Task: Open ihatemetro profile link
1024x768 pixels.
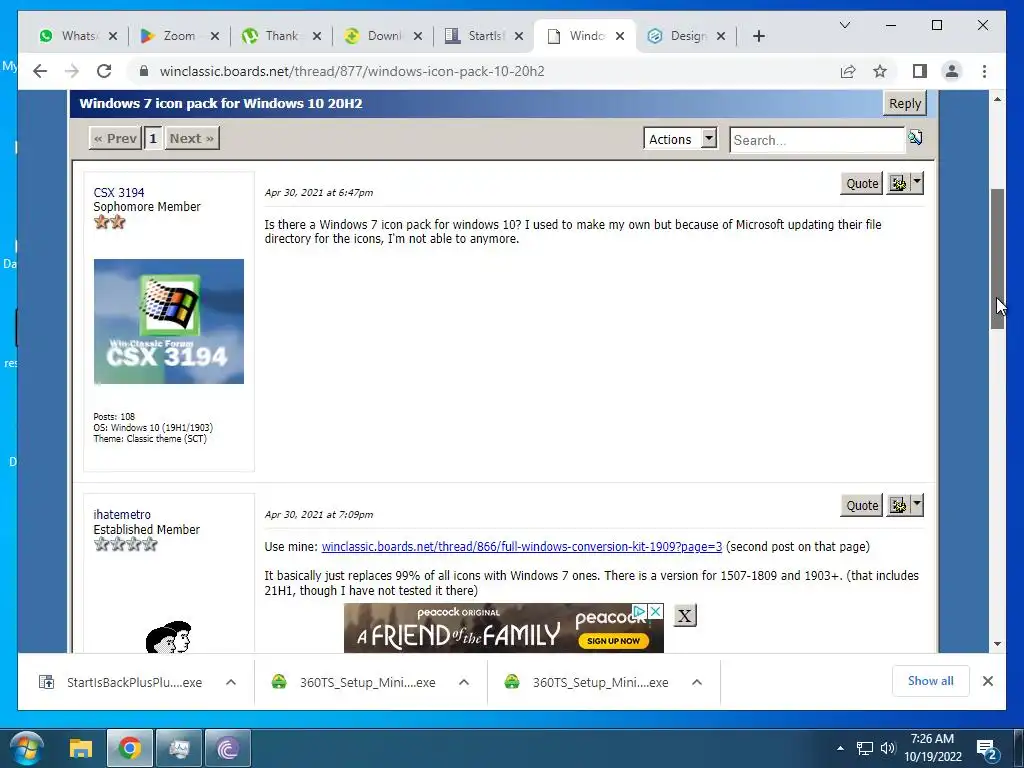Action: (x=122, y=515)
